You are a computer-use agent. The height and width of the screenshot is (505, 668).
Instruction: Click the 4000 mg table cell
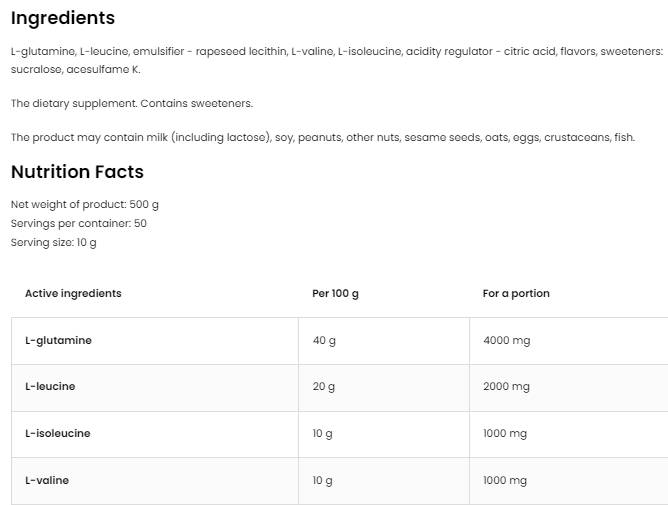pyautogui.click(x=506, y=340)
